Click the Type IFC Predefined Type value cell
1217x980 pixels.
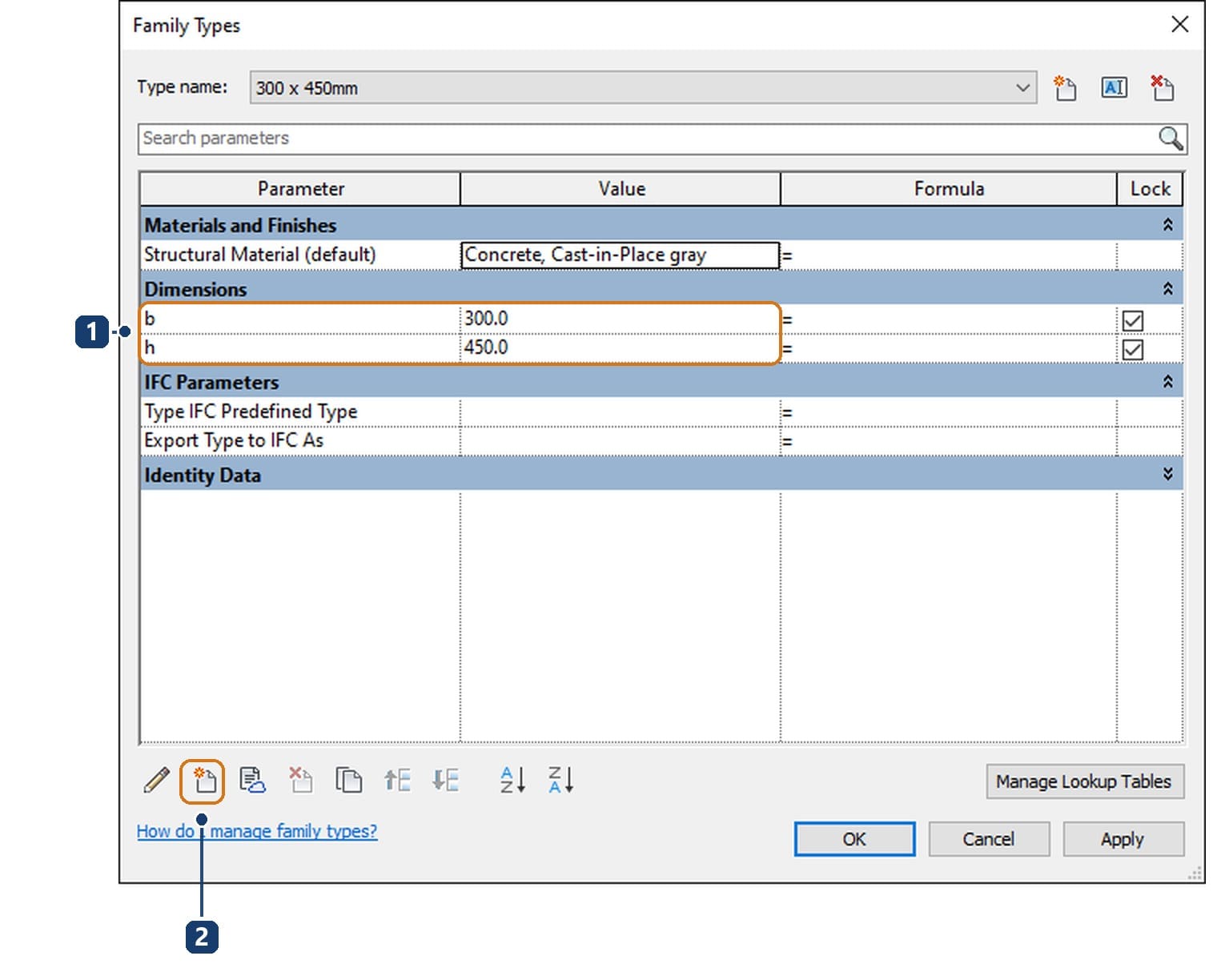pos(621,412)
